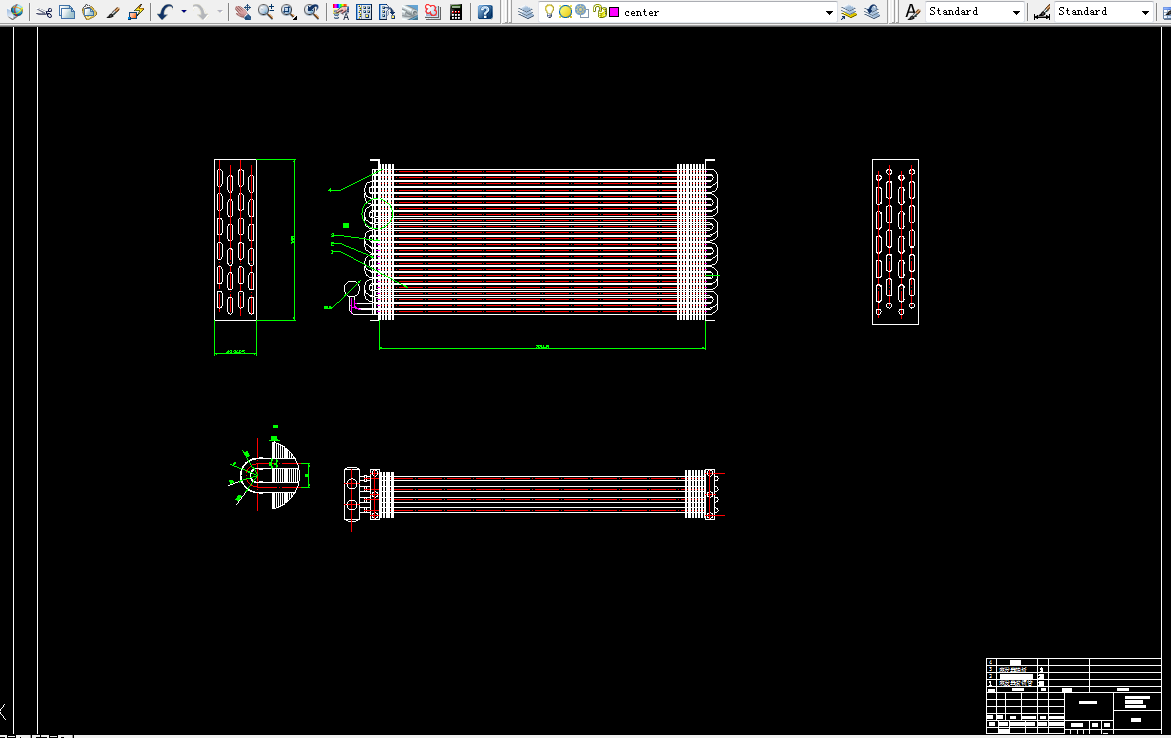Click Make Object's Layer Current icon

tap(848, 12)
